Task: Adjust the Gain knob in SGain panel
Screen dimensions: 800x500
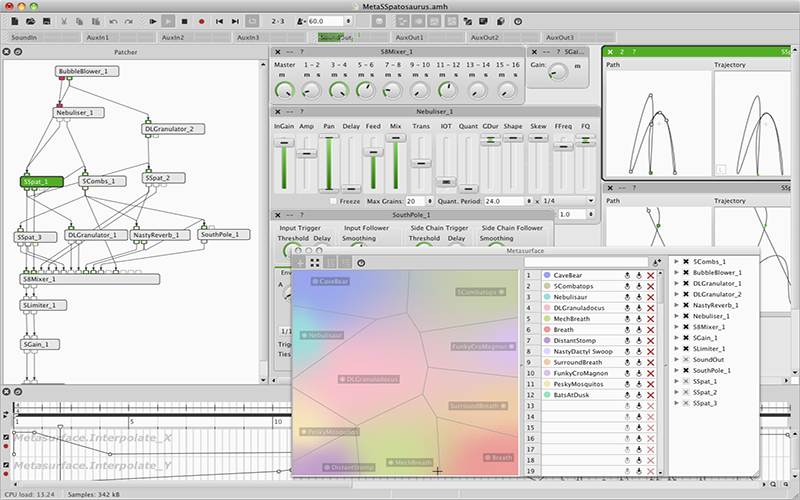Action: coord(558,72)
